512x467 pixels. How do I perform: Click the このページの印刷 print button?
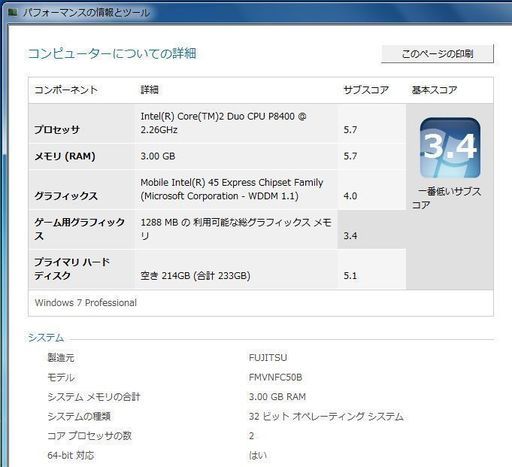(x=437, y=53)
